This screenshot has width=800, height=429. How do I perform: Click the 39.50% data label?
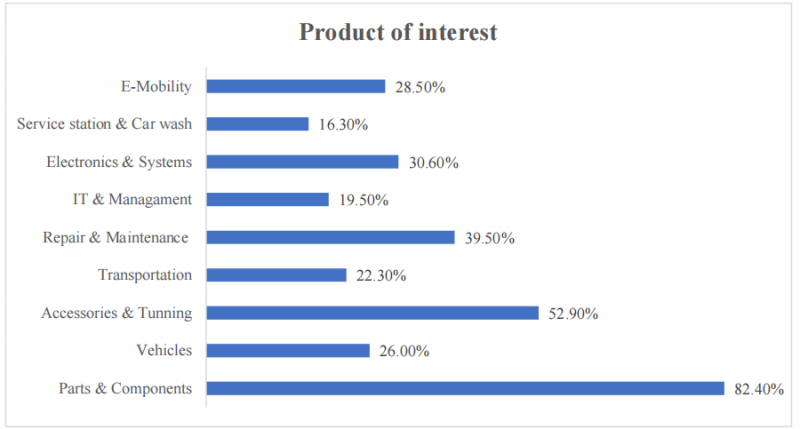click(490, 238)
